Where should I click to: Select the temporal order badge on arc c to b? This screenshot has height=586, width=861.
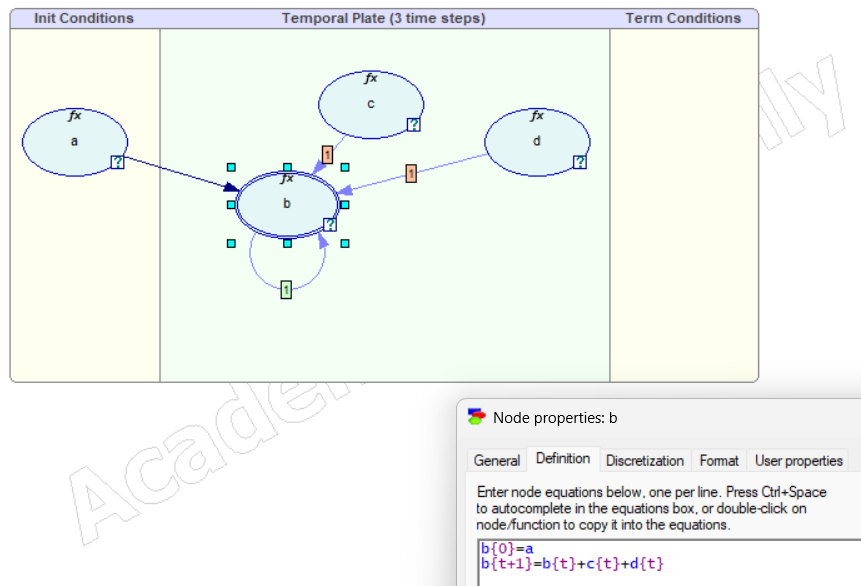coord(326,155)
